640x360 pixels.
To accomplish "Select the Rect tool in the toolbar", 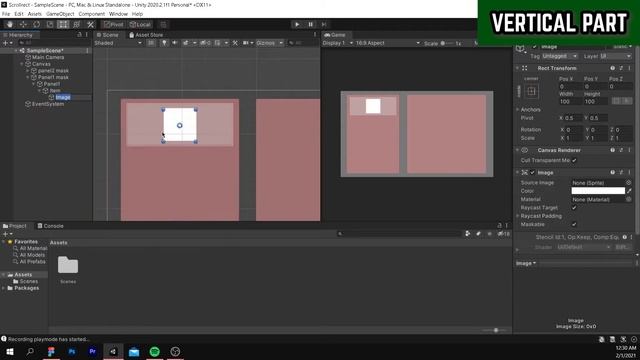I will coord(63,24).
